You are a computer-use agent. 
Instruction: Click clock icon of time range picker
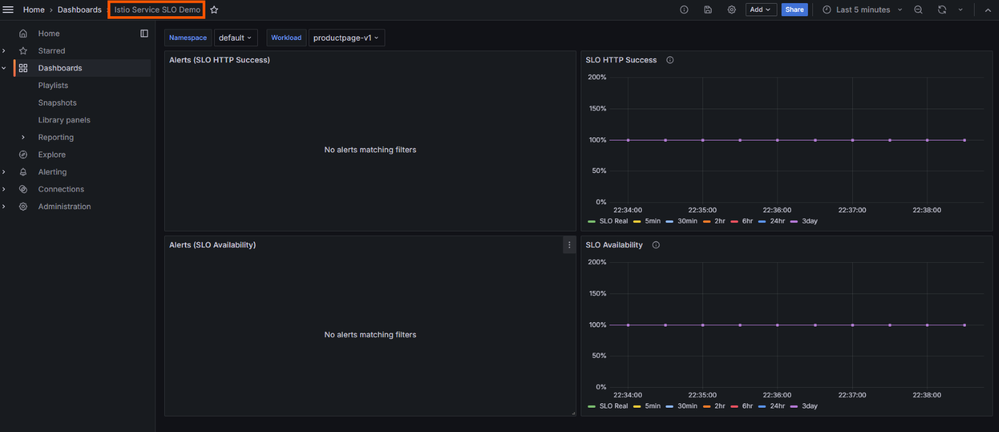[827, 10]
